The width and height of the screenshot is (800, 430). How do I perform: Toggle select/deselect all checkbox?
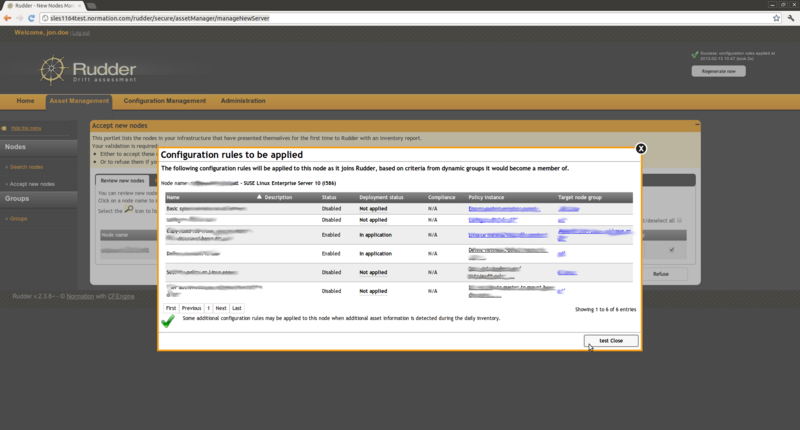pos(679,220)
